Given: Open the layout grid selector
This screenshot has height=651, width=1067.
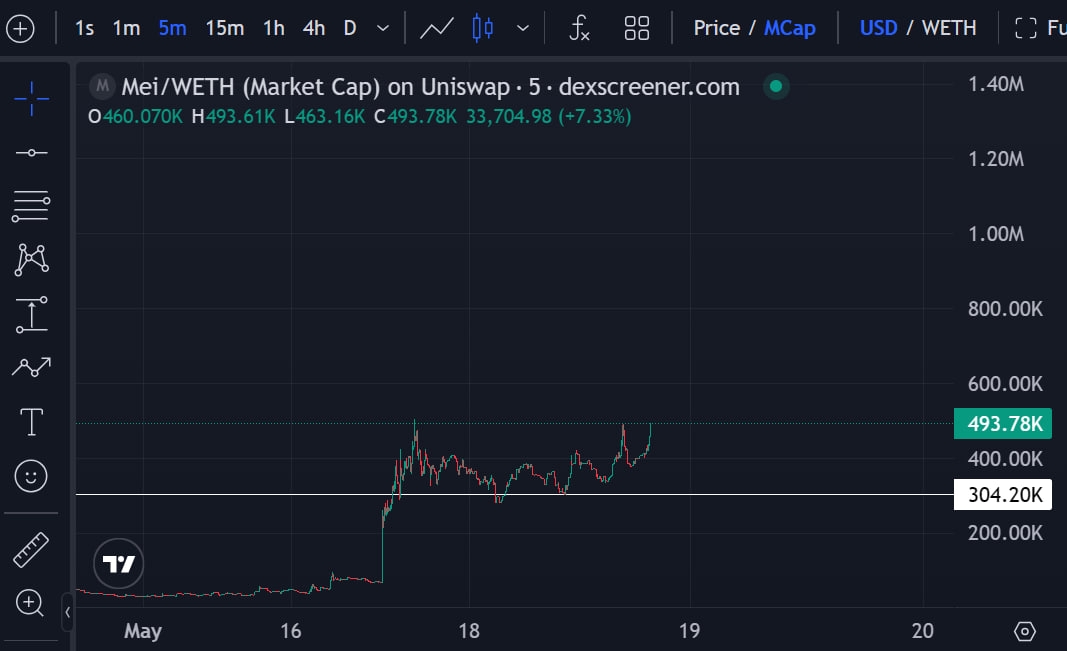Looking at the screenshot, I should (636, 29).
